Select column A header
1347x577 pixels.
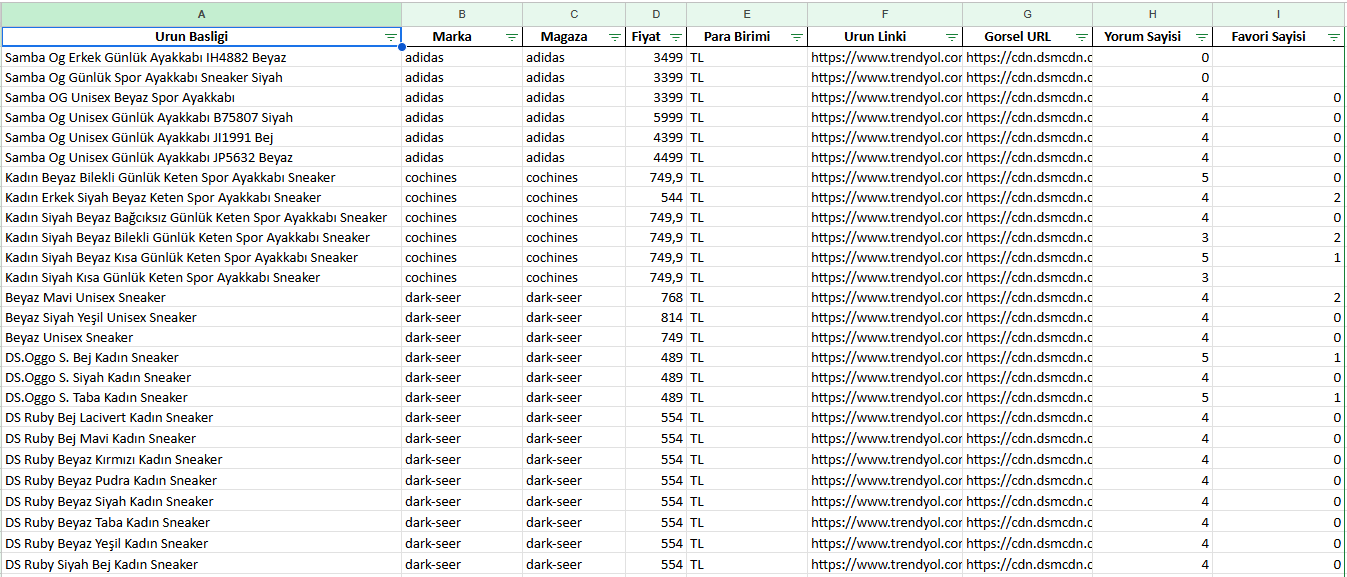202,14
